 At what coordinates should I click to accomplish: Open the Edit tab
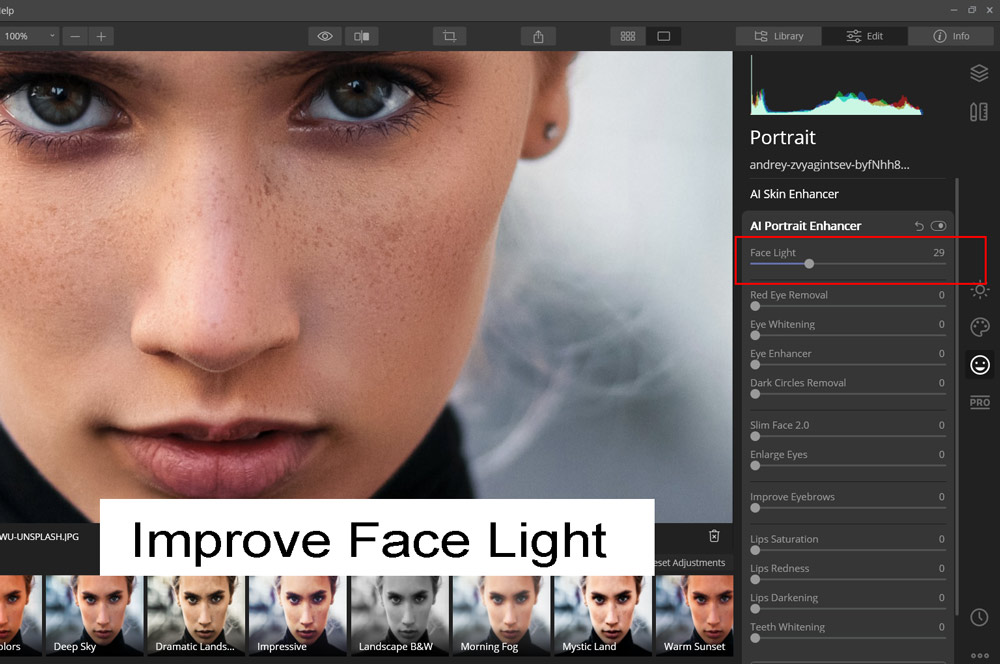pyautogui.click(x=864, y=36)
